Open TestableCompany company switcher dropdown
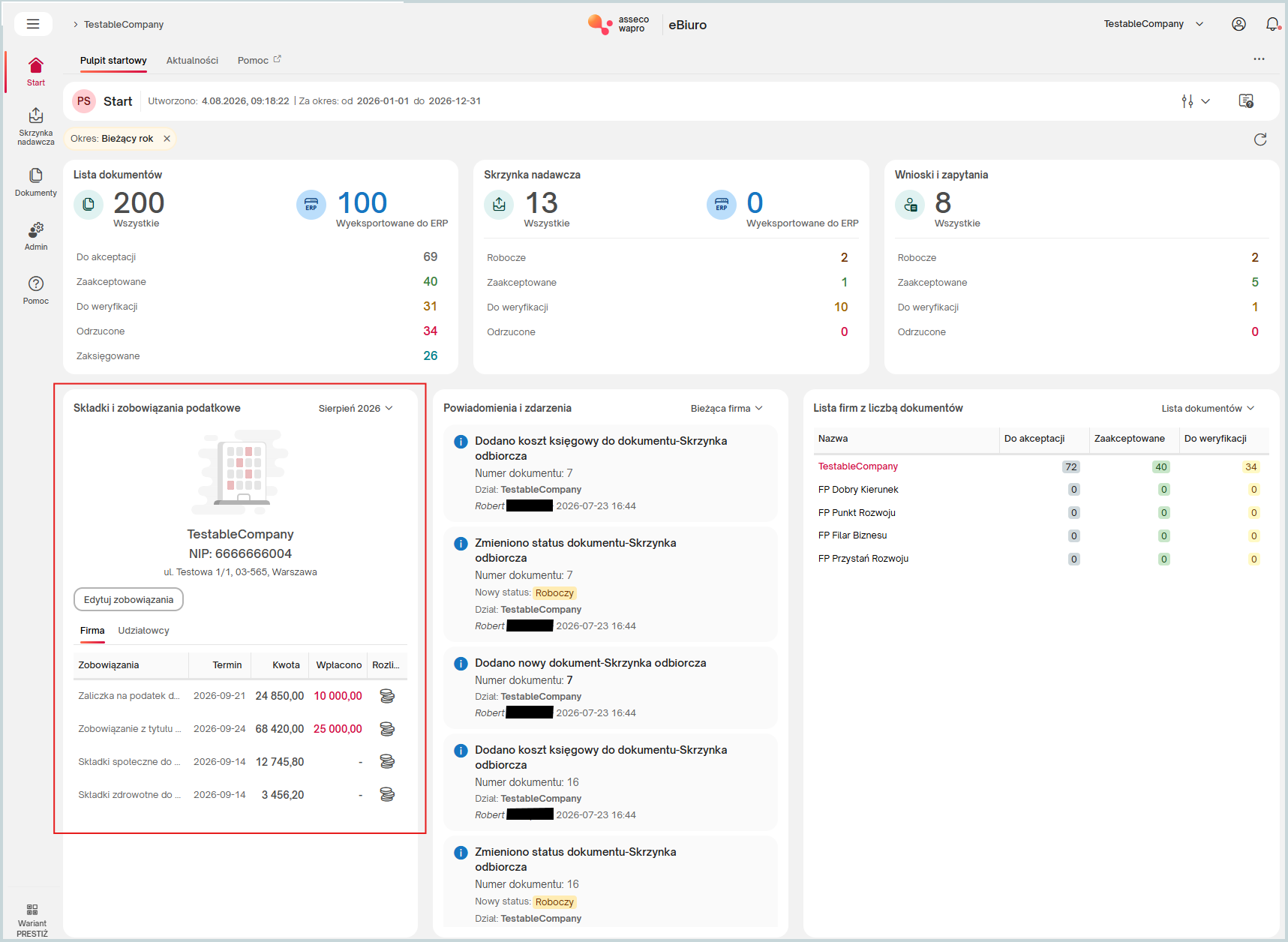The height and width of the screenshot is (942, 1288). (x=1154, y=24)
